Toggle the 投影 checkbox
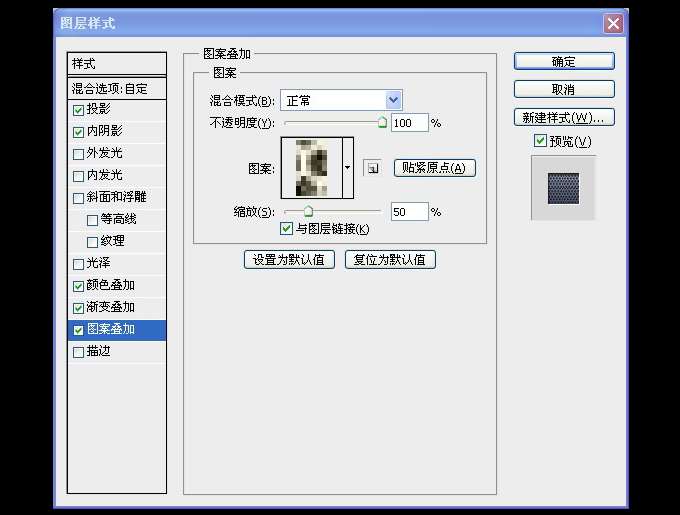Screen dimensions: 680x515 point(79,109)
